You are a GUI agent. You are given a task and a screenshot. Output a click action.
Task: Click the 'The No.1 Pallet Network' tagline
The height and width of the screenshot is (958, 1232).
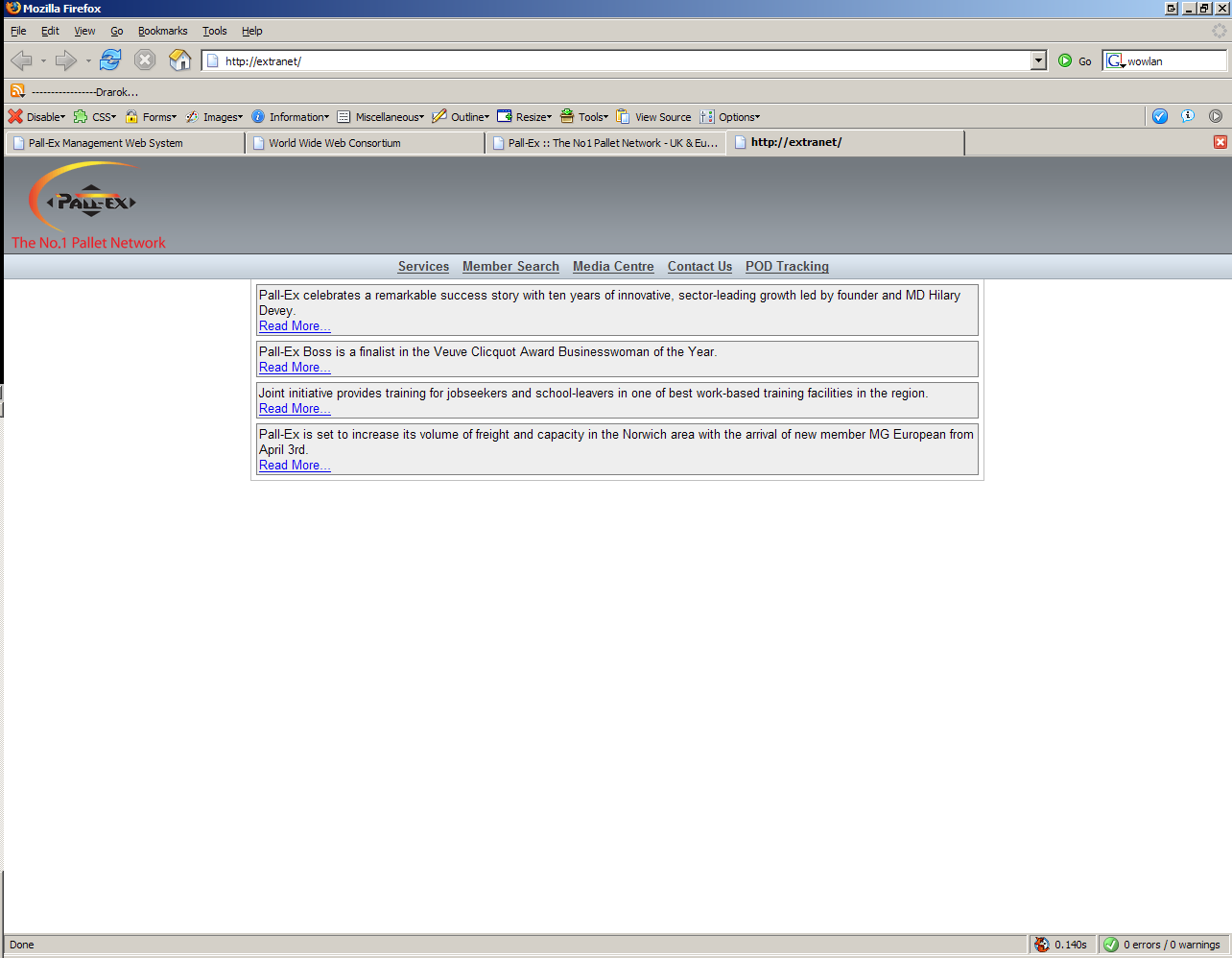pyautogui.click(x=88, y=243)
